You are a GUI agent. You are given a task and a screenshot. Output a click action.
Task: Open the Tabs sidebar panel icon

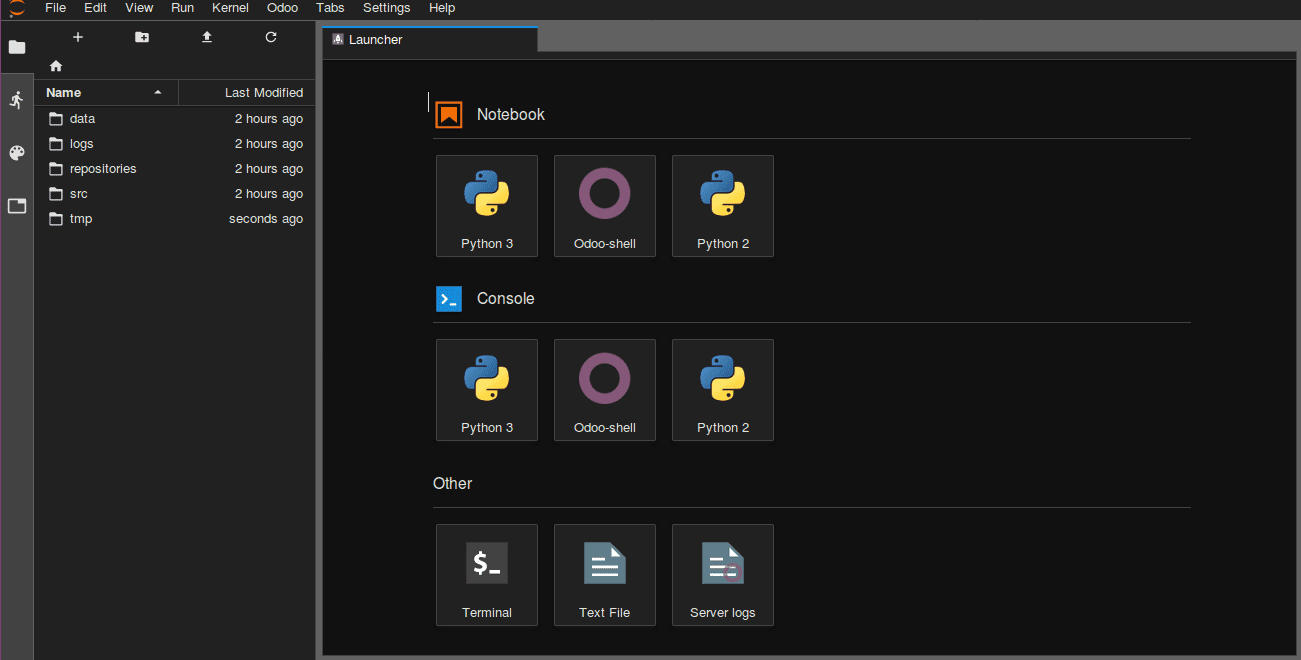17,206
